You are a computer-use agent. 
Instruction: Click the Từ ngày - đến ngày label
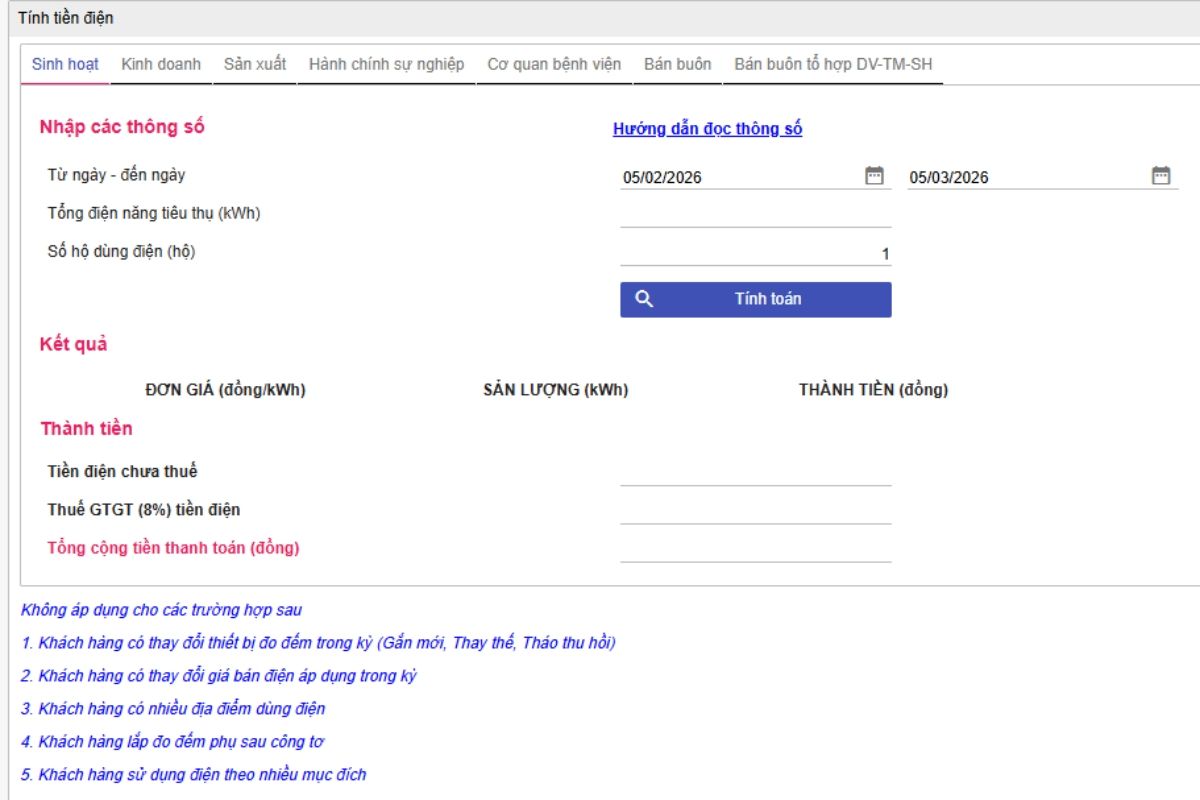point(116,175)
